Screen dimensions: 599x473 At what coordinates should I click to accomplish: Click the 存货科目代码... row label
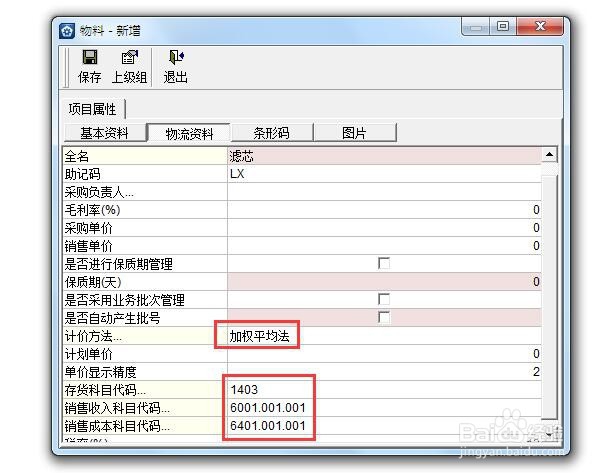(145, 390)
